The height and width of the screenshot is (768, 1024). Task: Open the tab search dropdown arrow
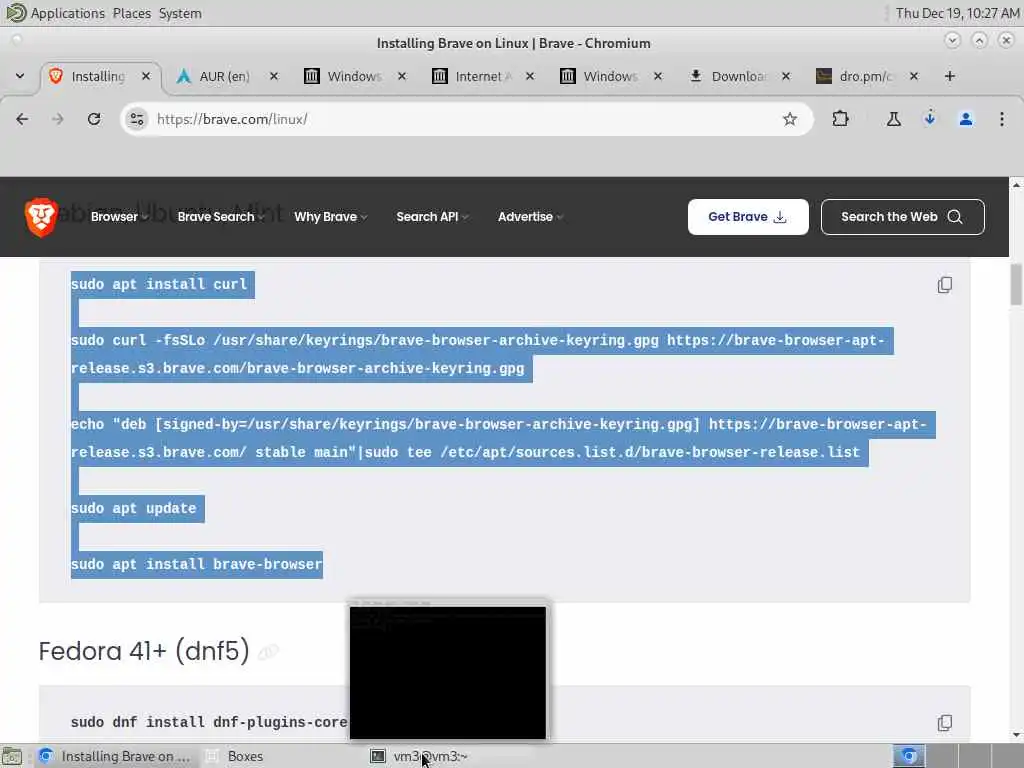[20, 76]
